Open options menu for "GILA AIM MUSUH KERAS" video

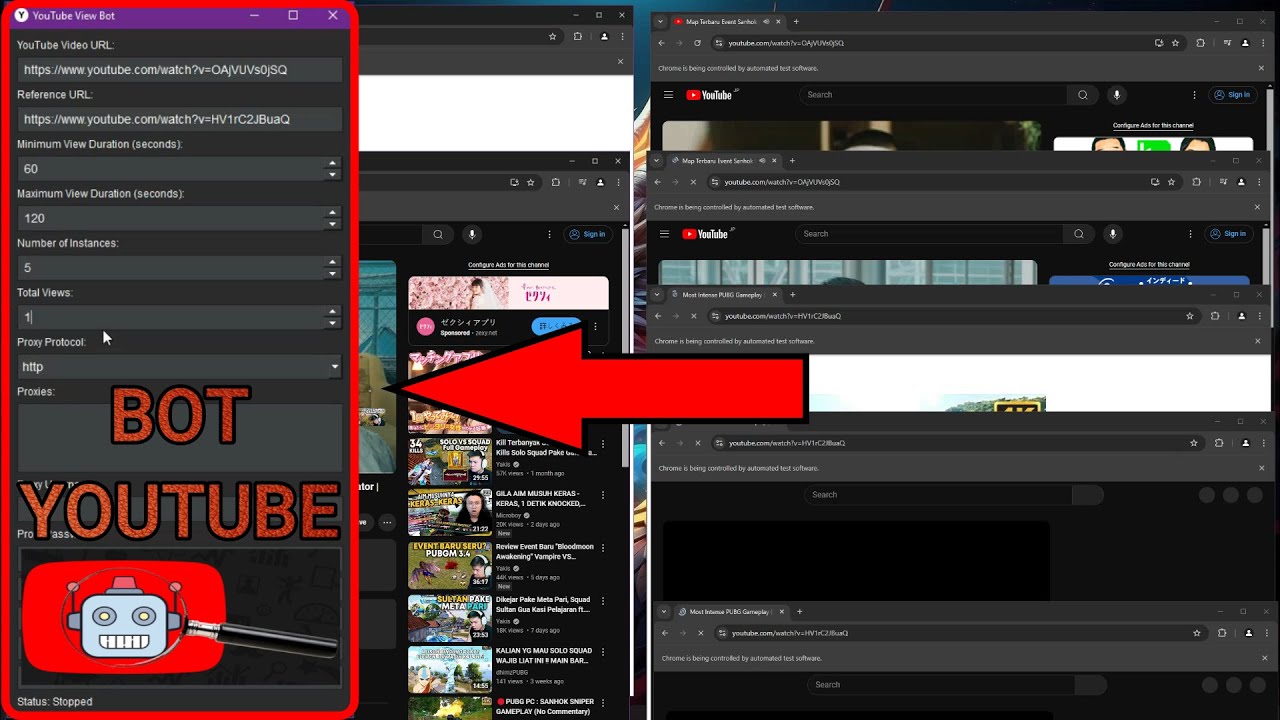point(603,496)
